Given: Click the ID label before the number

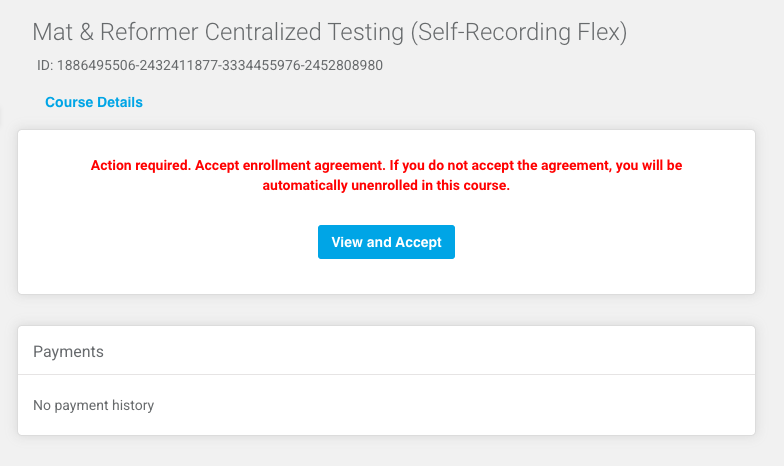Looking at the screenshot, I should pos(44,66).
